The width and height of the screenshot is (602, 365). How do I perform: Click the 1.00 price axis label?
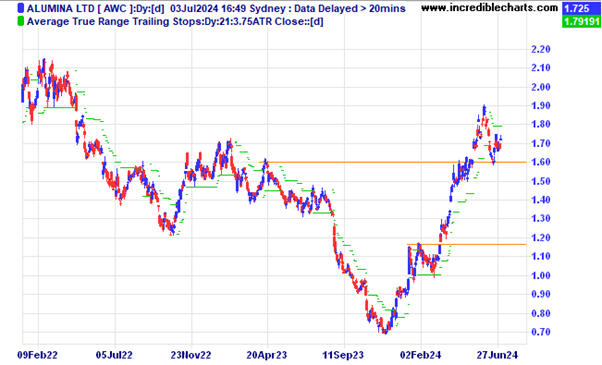point(541,275)
